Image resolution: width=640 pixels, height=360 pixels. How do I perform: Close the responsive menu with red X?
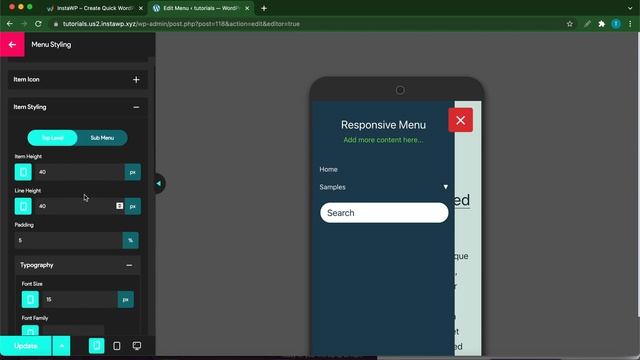pyautogui.click(x=460, y=120)
